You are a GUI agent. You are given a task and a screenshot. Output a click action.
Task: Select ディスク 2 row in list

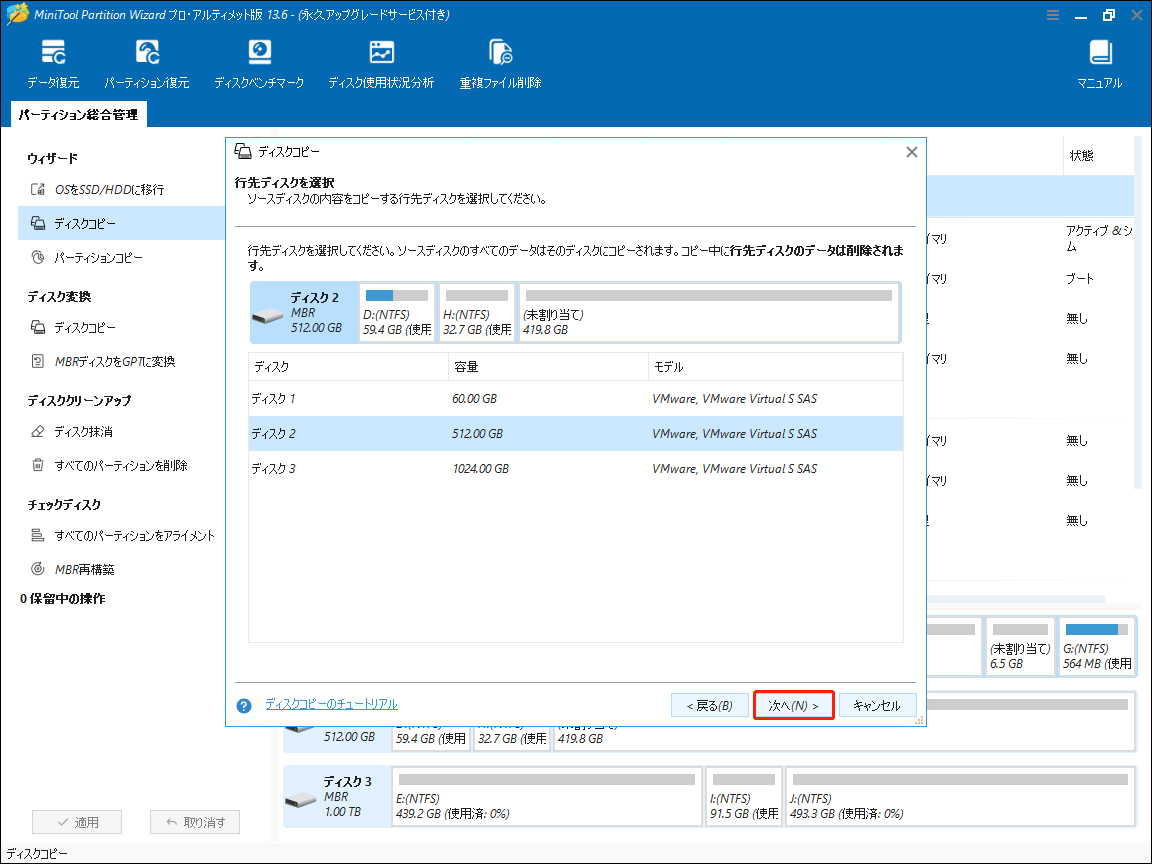[576, 433]
